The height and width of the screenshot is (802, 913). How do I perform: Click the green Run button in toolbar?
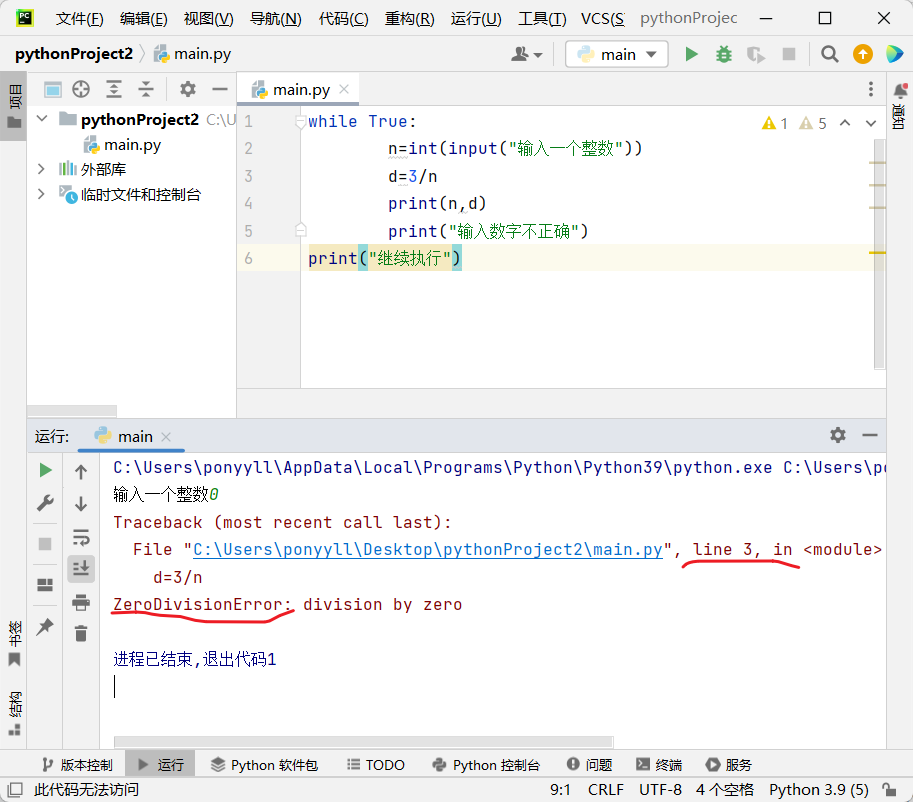[691, 54]
